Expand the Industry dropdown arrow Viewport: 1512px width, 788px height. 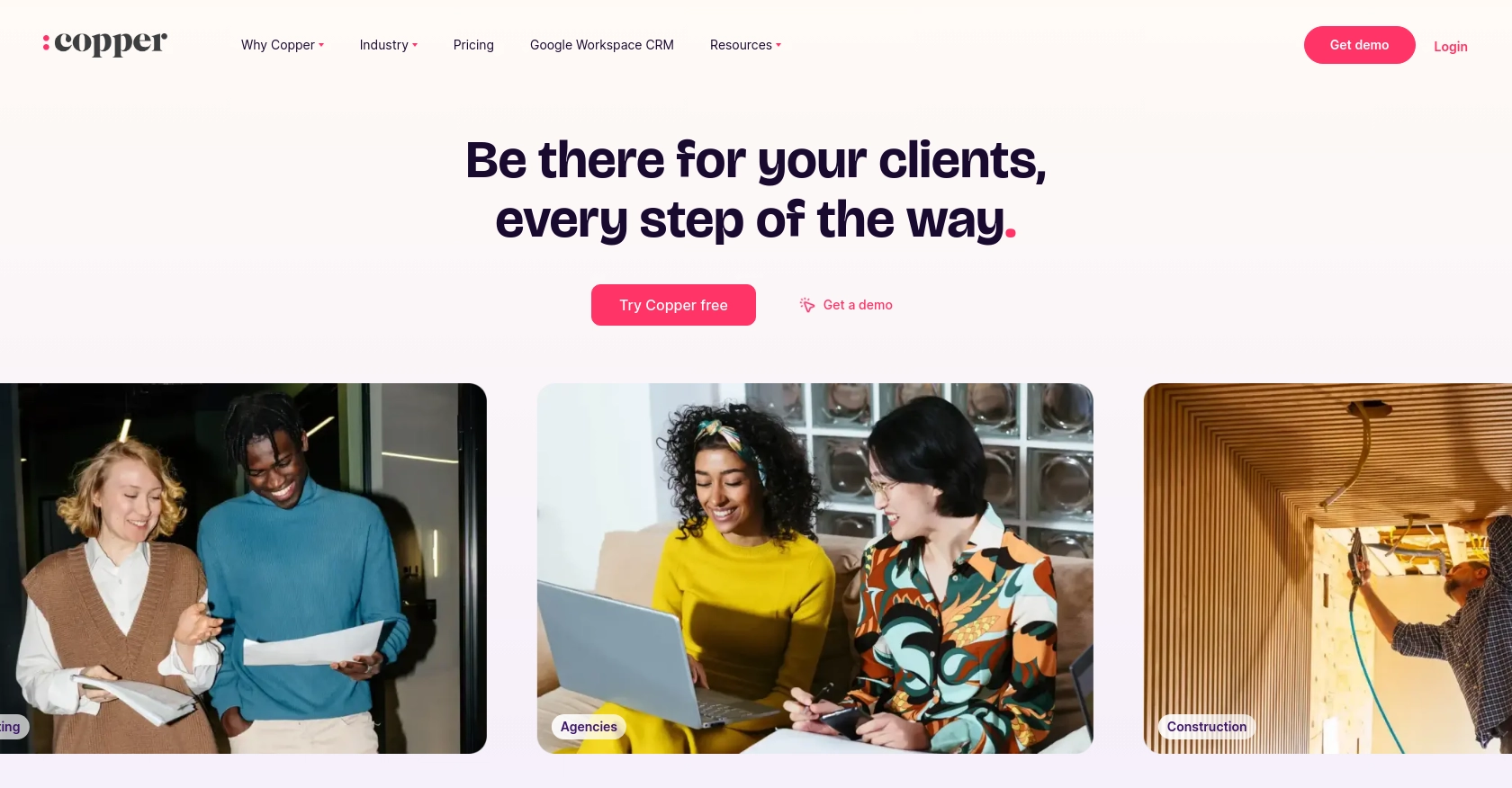(415, 45)
